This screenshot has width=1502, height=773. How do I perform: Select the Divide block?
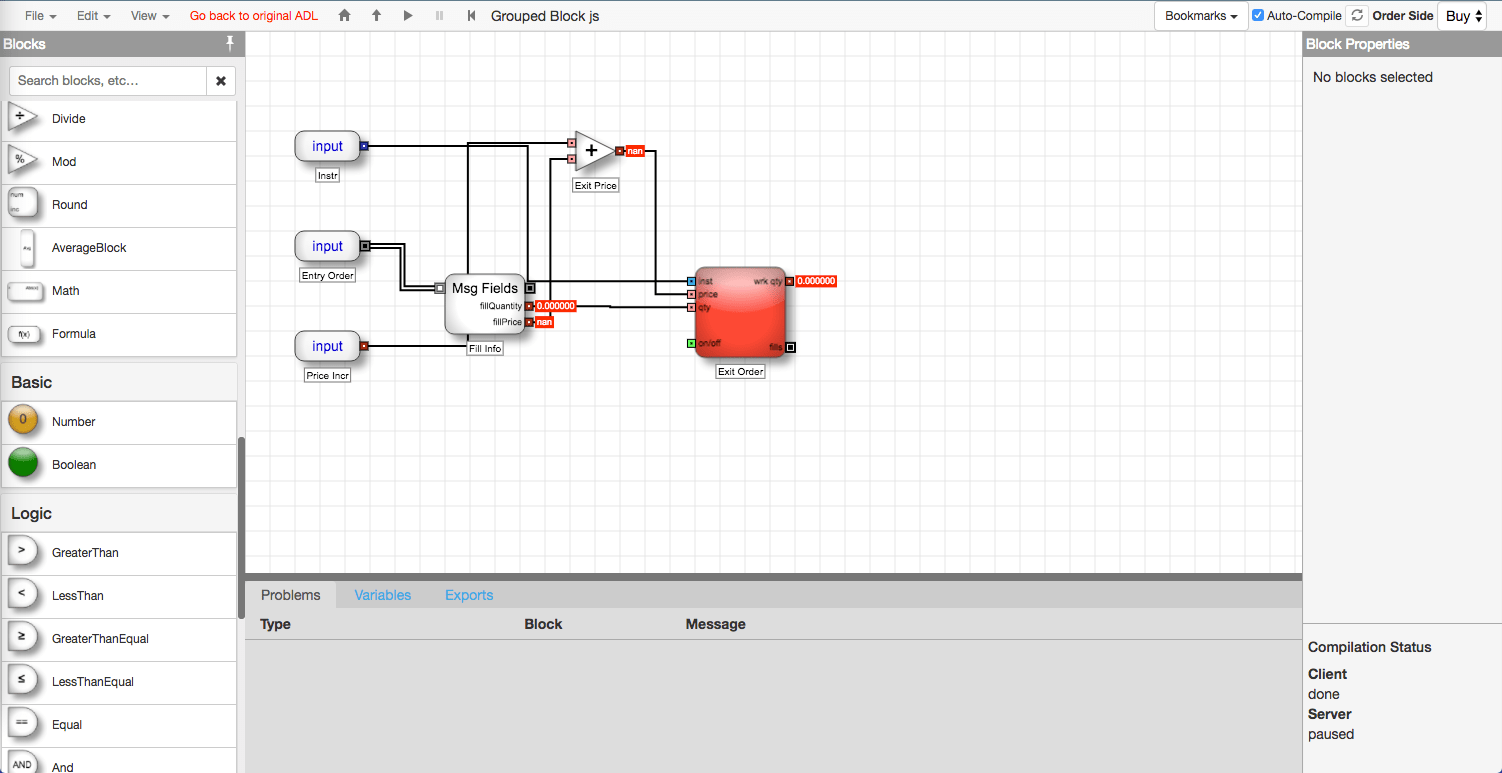click(x=119, y=119)
